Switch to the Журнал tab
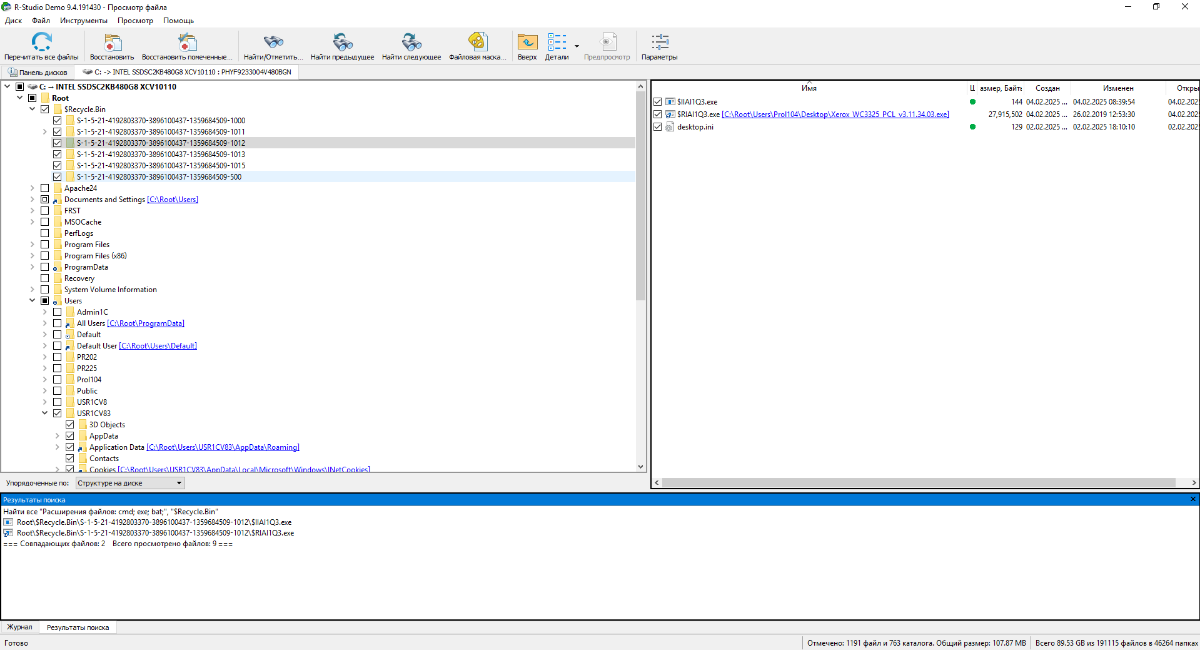Viewport: 1200px width, 650px height. coord(20,627)
